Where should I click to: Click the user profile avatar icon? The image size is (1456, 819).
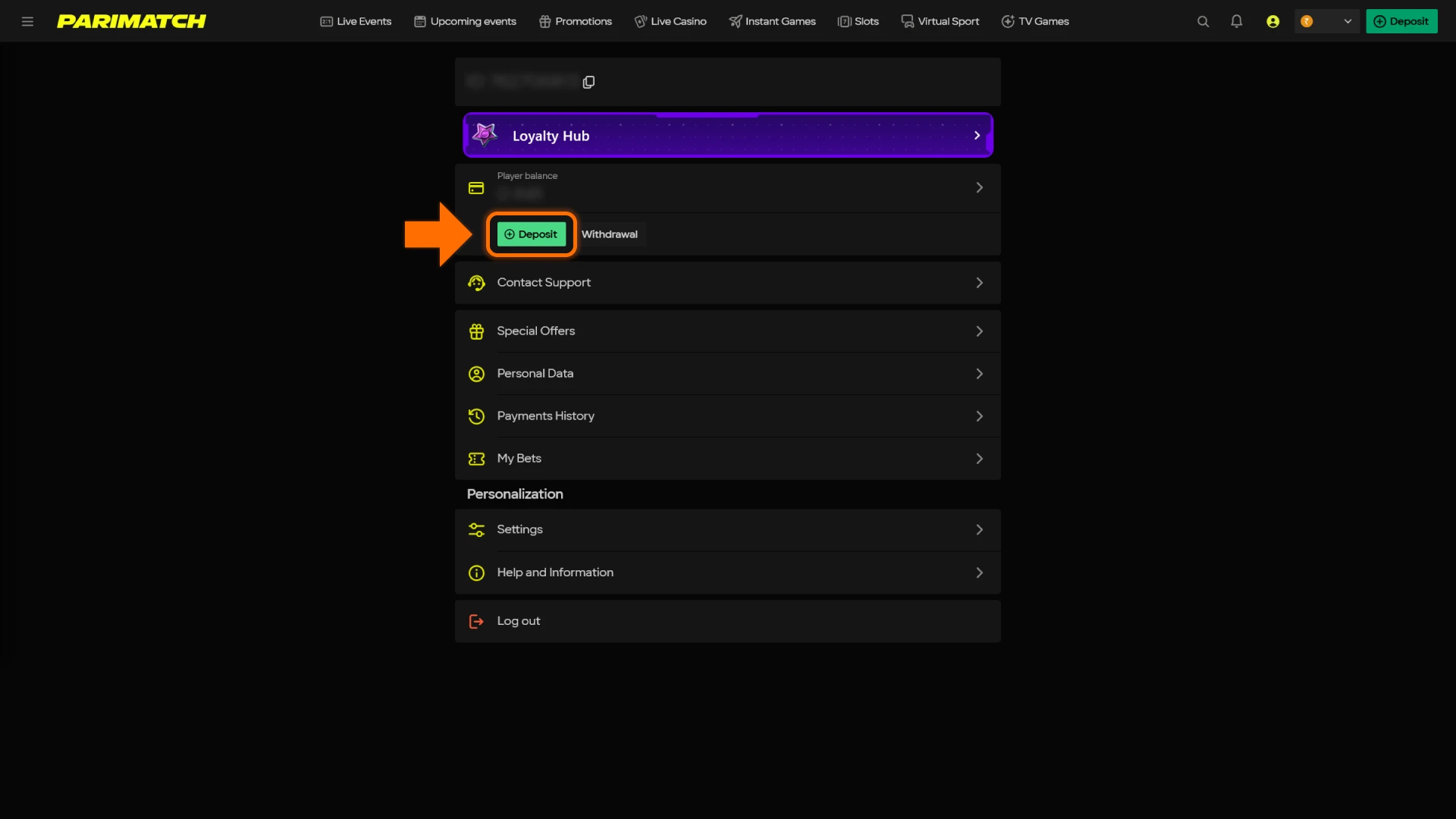point(1272,21)
